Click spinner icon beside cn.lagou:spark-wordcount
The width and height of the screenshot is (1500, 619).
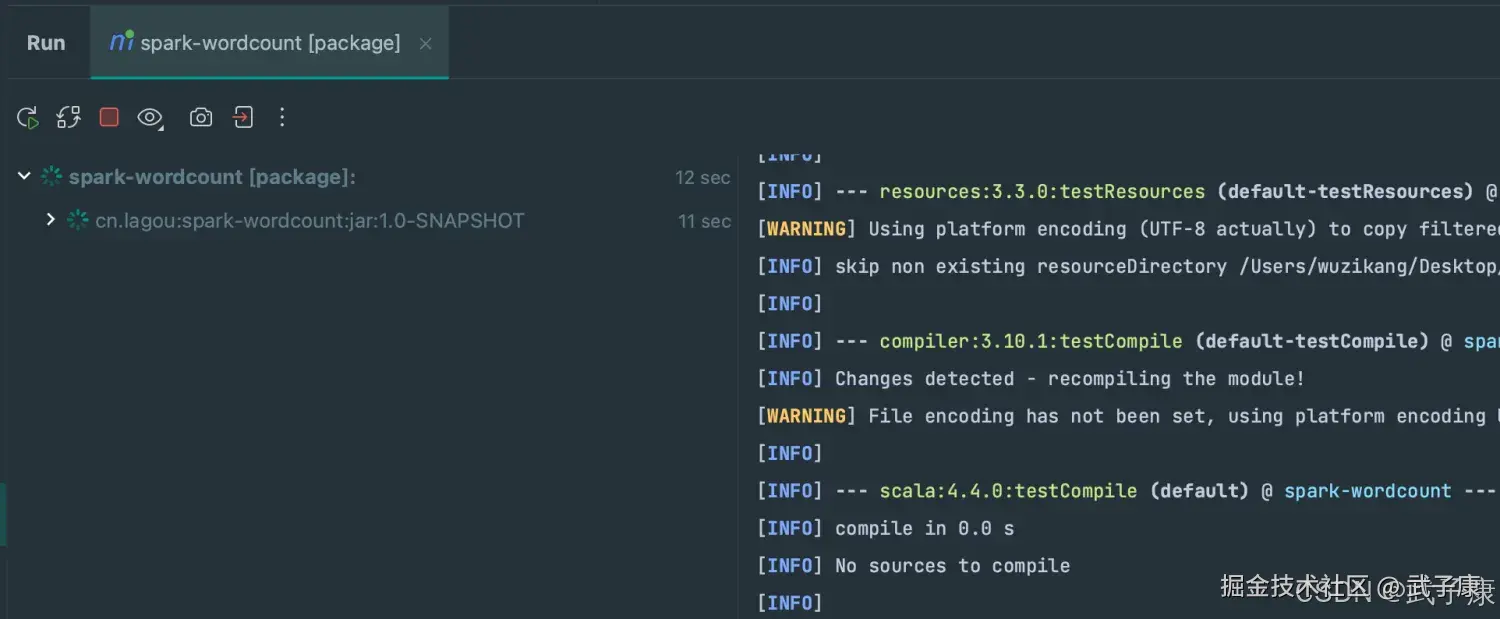pos(78,220)
